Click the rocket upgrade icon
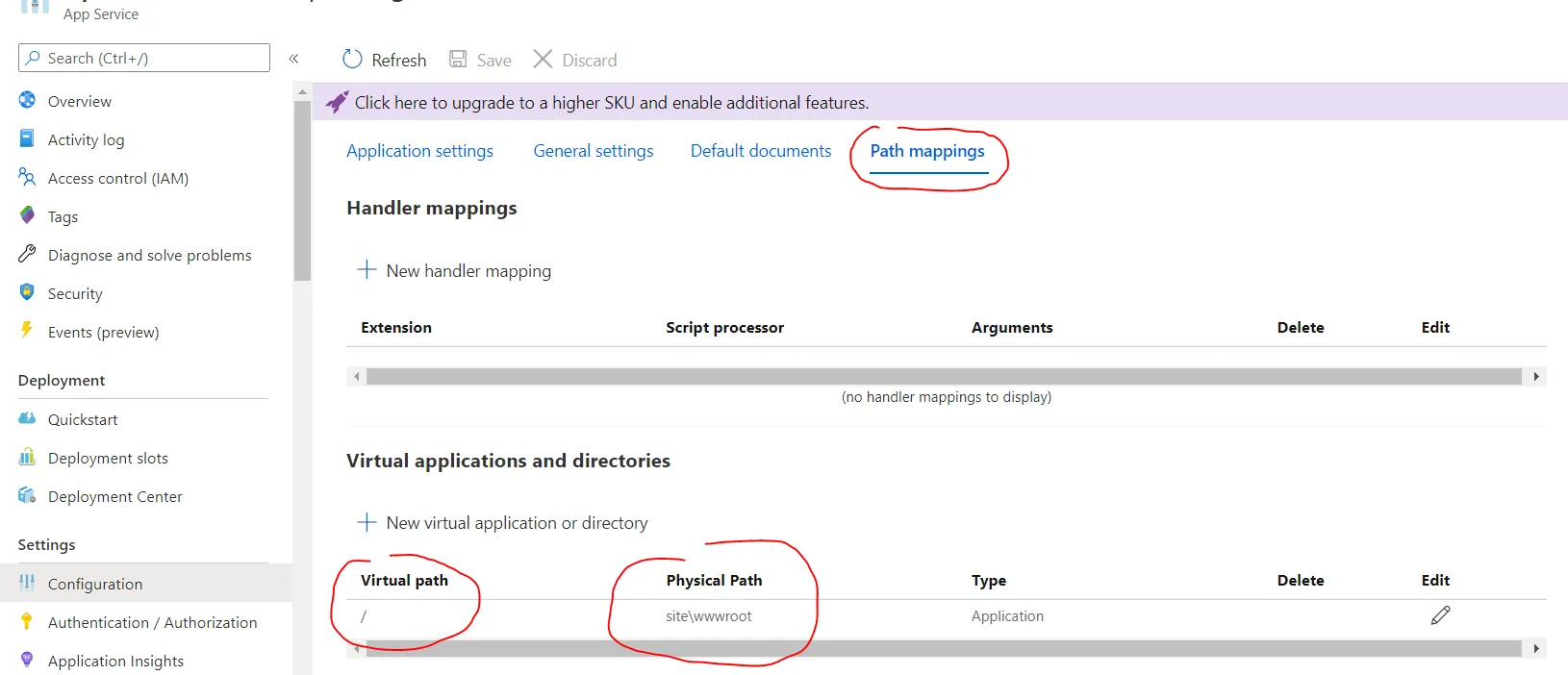The image size is (1568, 675). click(337, 102)
